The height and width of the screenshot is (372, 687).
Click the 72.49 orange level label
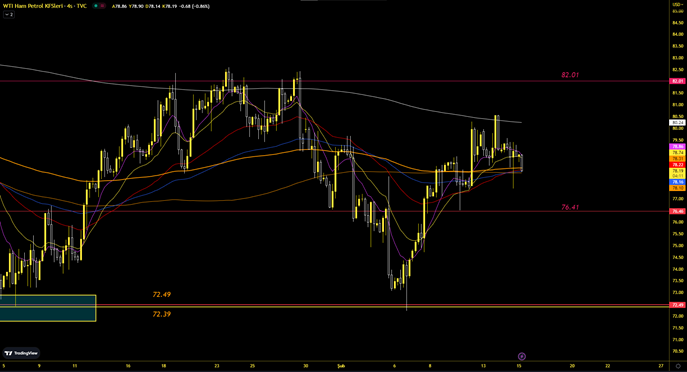[162, 294]
